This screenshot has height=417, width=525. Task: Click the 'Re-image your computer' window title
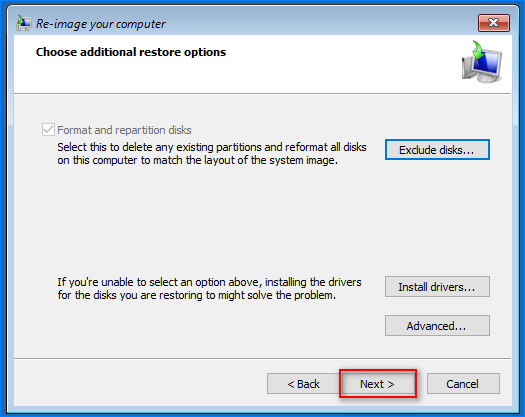click(100, 24)
